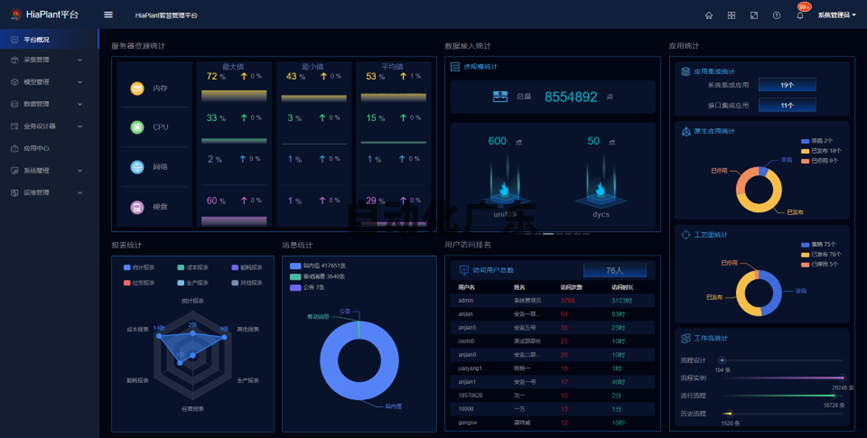Screen dimensions: 867x438
Task: Toggle 移动消息 3640条 legend entry
Action: point(317,277)
